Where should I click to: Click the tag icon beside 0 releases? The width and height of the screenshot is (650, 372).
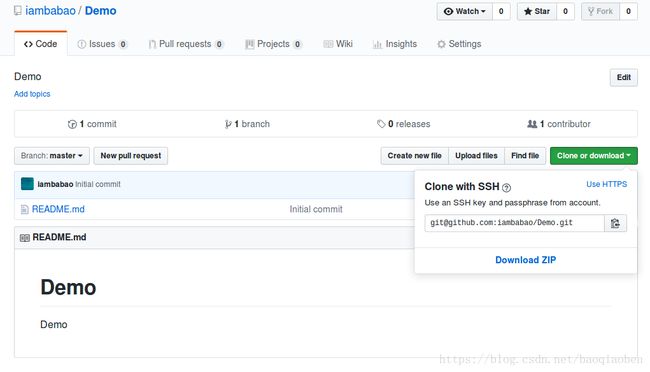tap(381, 124)
